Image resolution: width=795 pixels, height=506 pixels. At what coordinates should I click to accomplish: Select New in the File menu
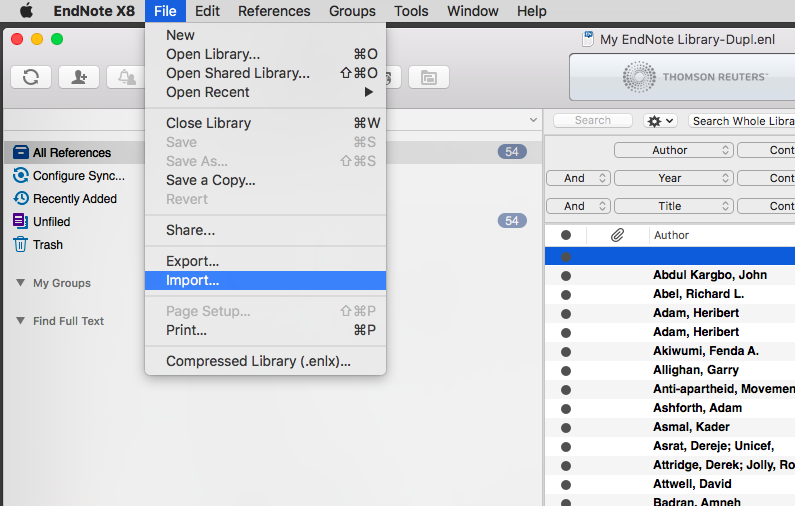265,35
